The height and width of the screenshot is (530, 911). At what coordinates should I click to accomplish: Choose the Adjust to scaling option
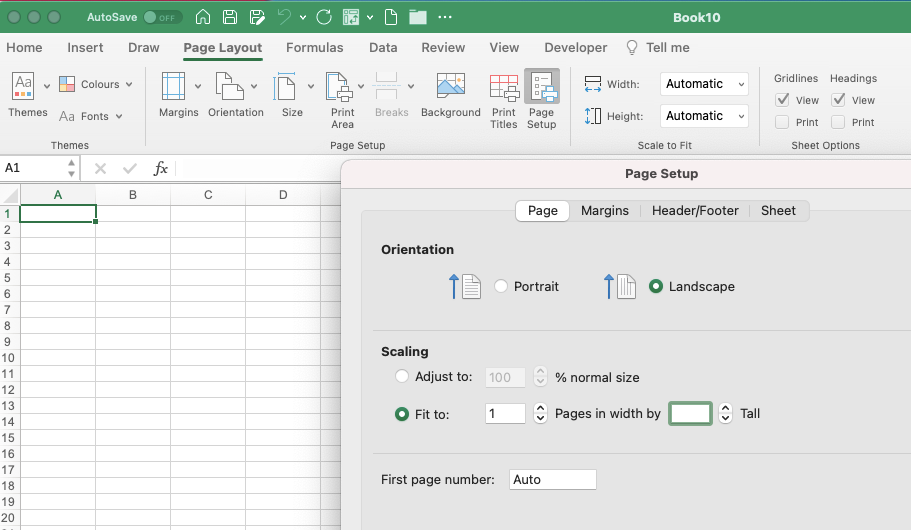[x=401, y=376]
